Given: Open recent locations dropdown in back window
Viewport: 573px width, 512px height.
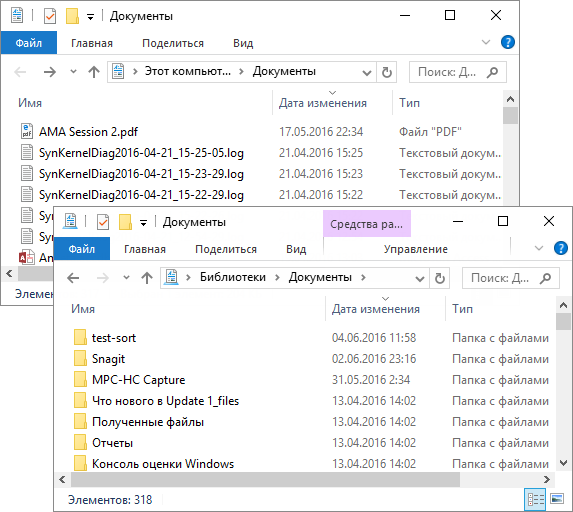Looking at the screenshot, I should (x=73, y=72).
